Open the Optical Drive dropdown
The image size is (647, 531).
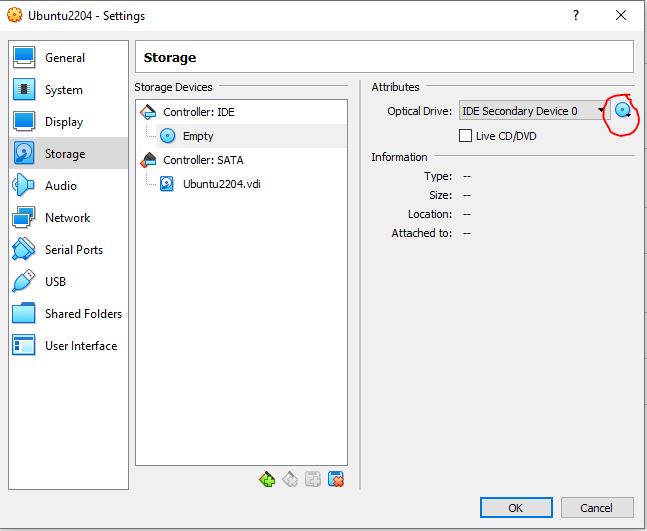[534, 111]
